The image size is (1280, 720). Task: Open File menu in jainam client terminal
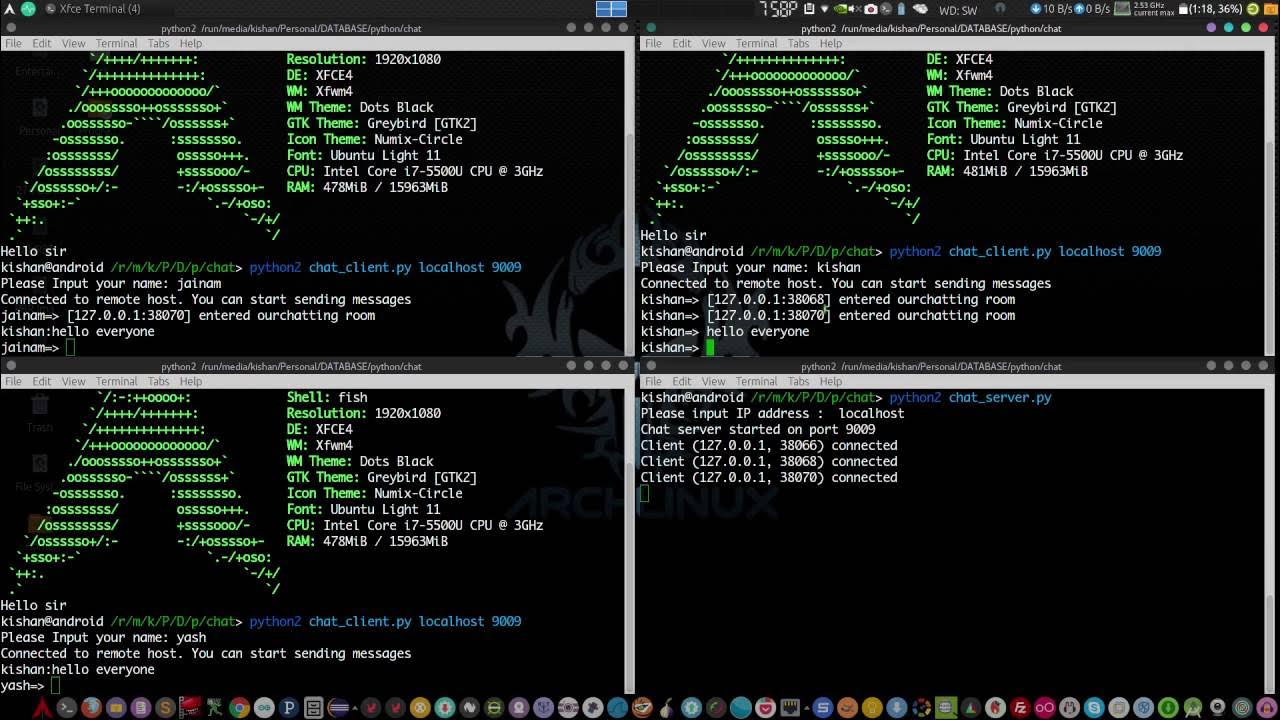click(x=13, y=44)
